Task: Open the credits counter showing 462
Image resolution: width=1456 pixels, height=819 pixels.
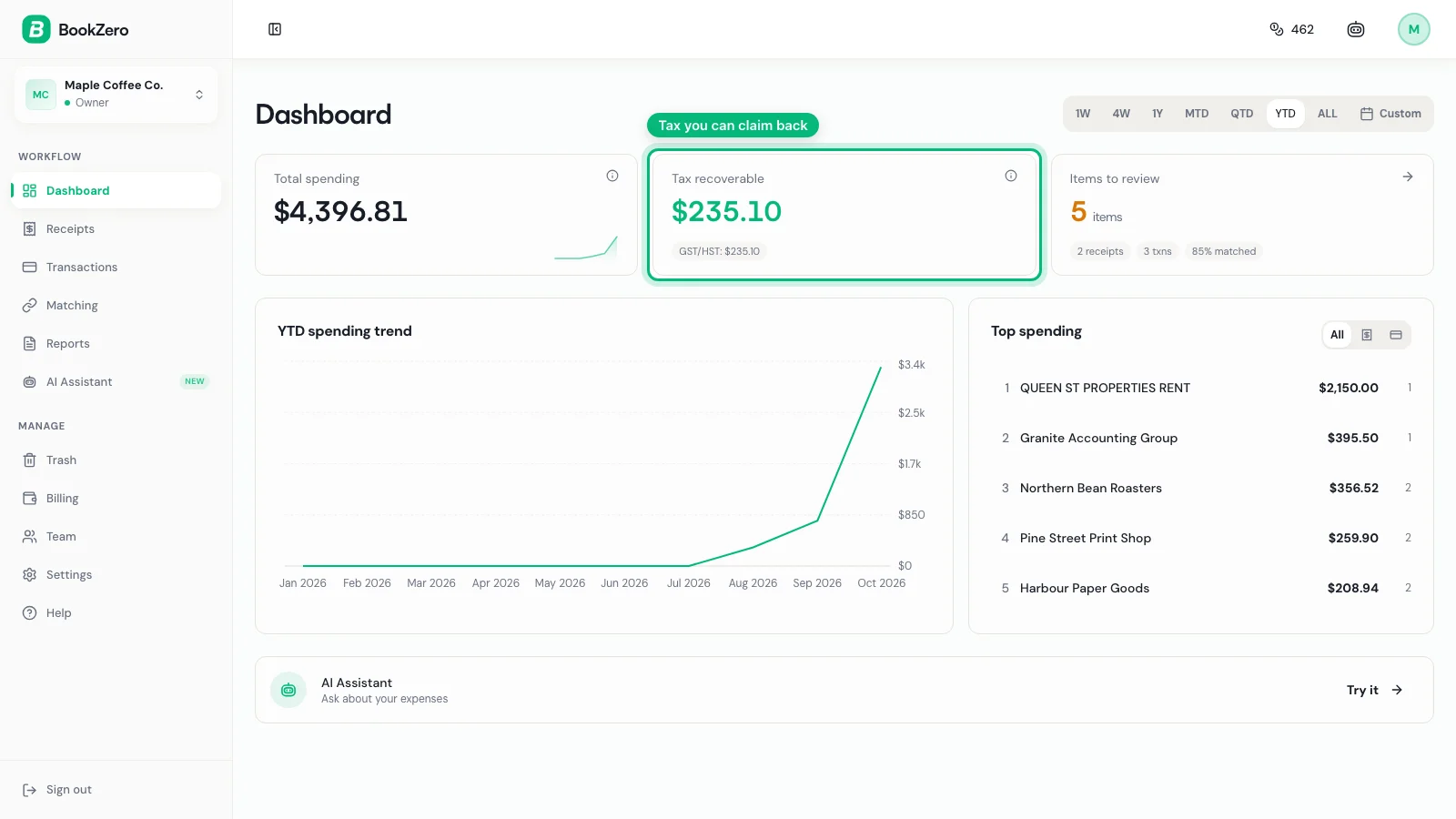Action: pos(1291,29)
